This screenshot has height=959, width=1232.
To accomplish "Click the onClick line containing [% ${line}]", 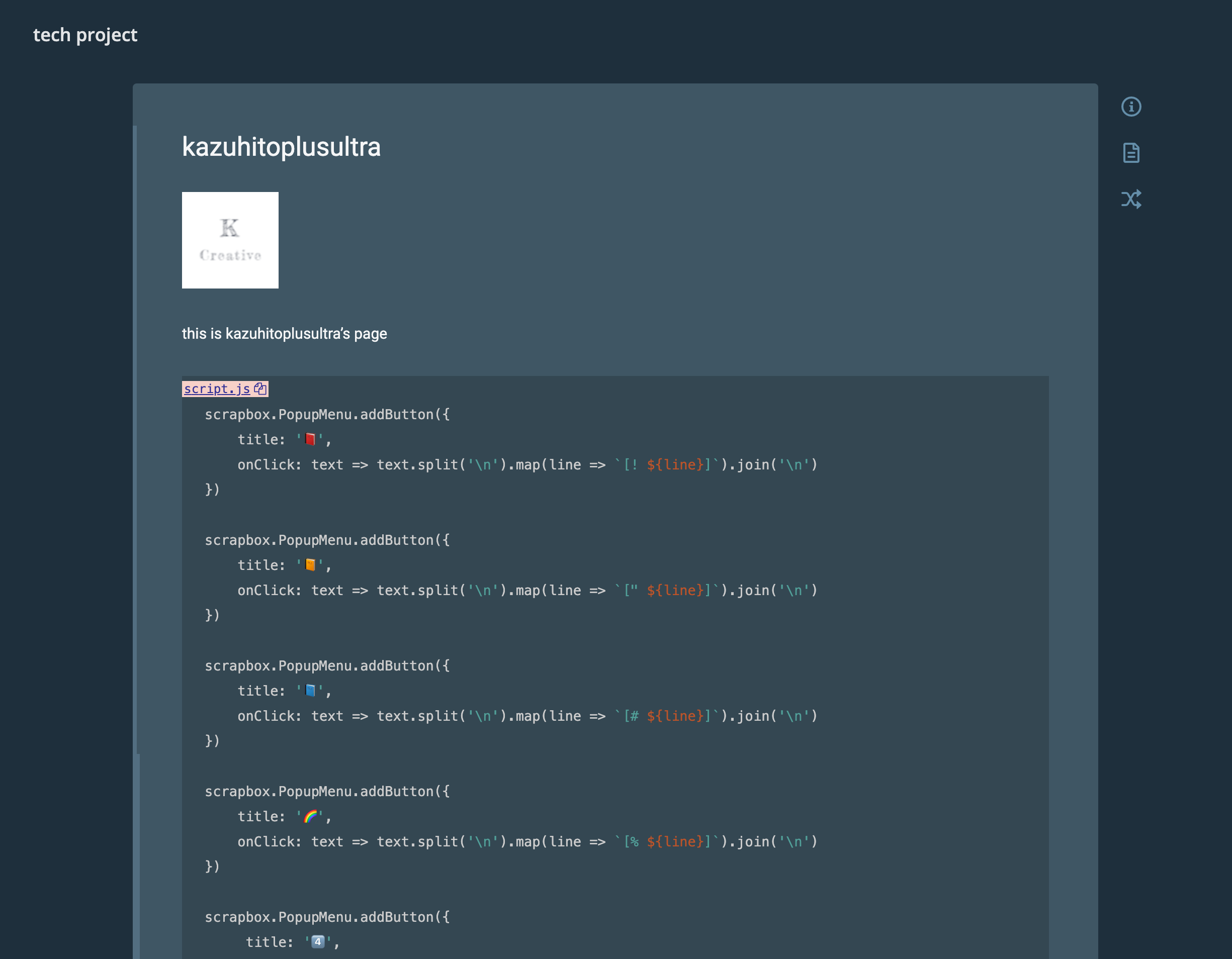I will pyautogui.click(x=527, y=842).
